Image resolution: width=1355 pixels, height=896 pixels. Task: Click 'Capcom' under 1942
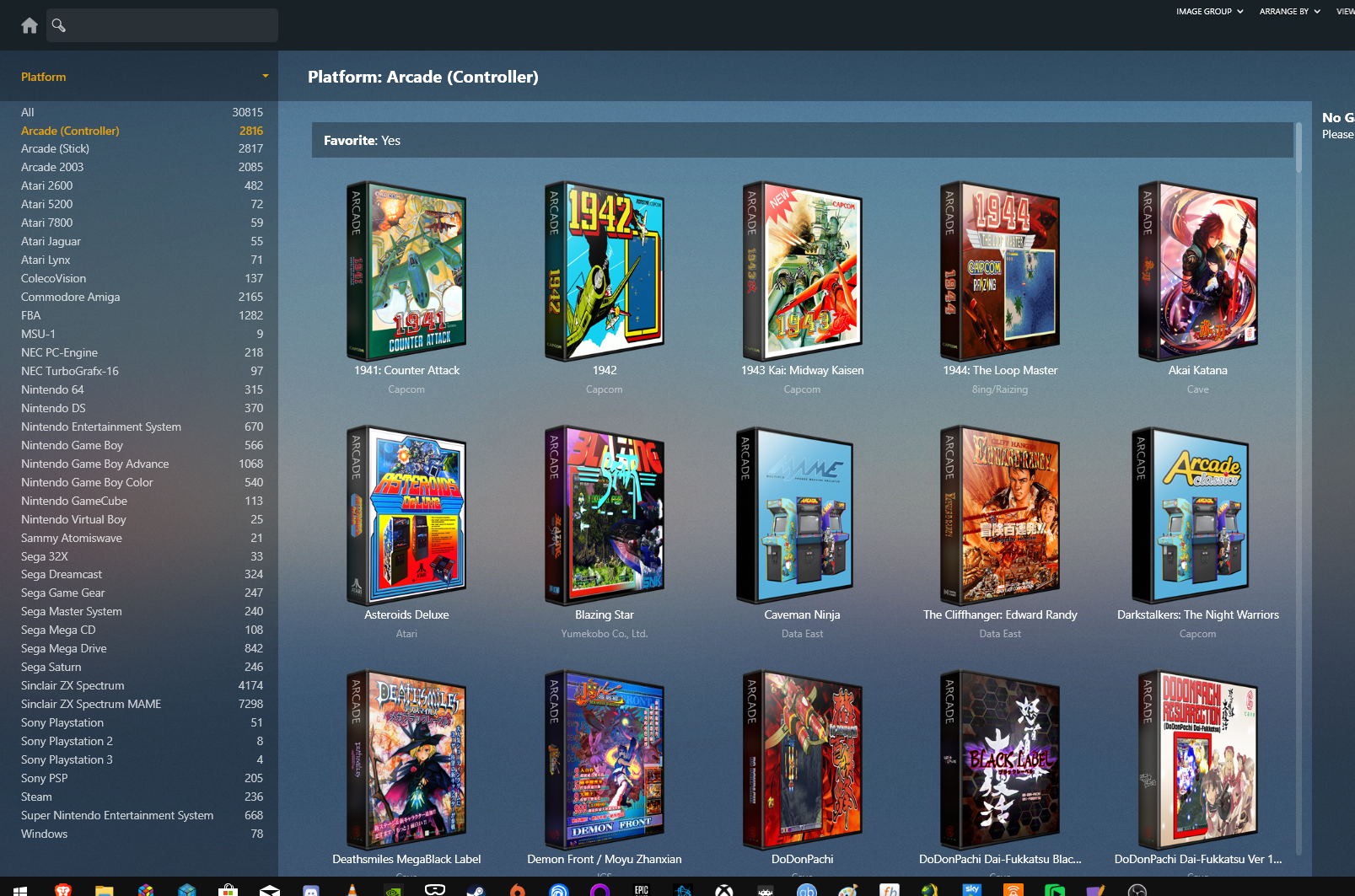[x=605, y=389]
